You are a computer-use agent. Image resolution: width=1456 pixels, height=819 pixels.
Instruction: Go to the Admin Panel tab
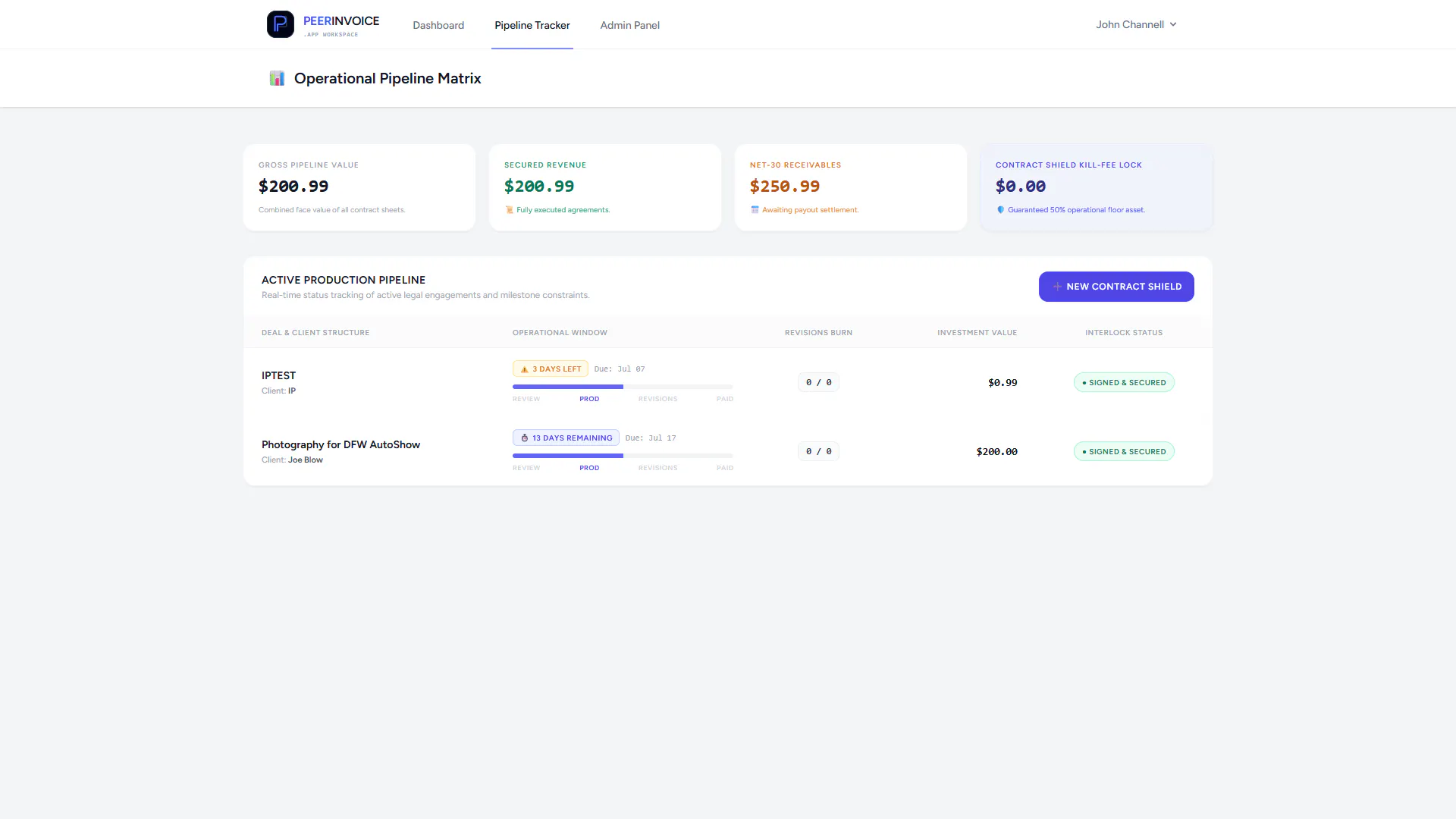[629, 25]
